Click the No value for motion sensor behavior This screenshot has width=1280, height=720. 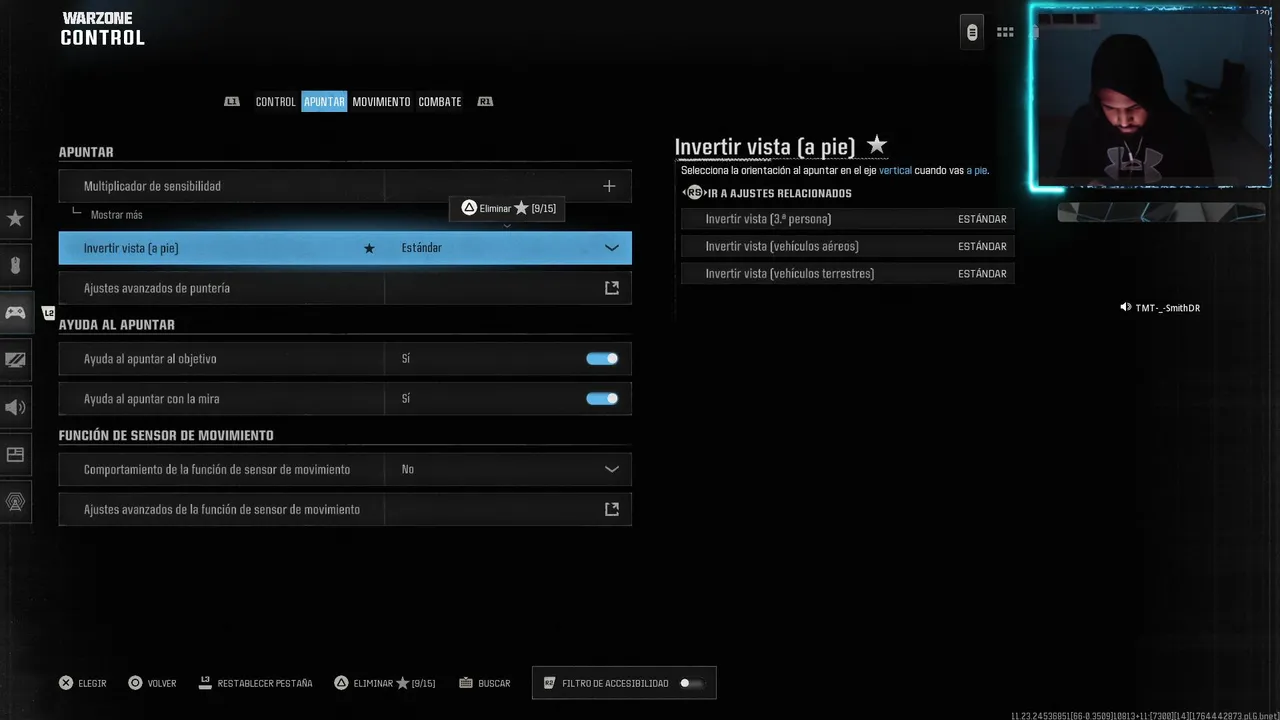[x=407, y=469]
